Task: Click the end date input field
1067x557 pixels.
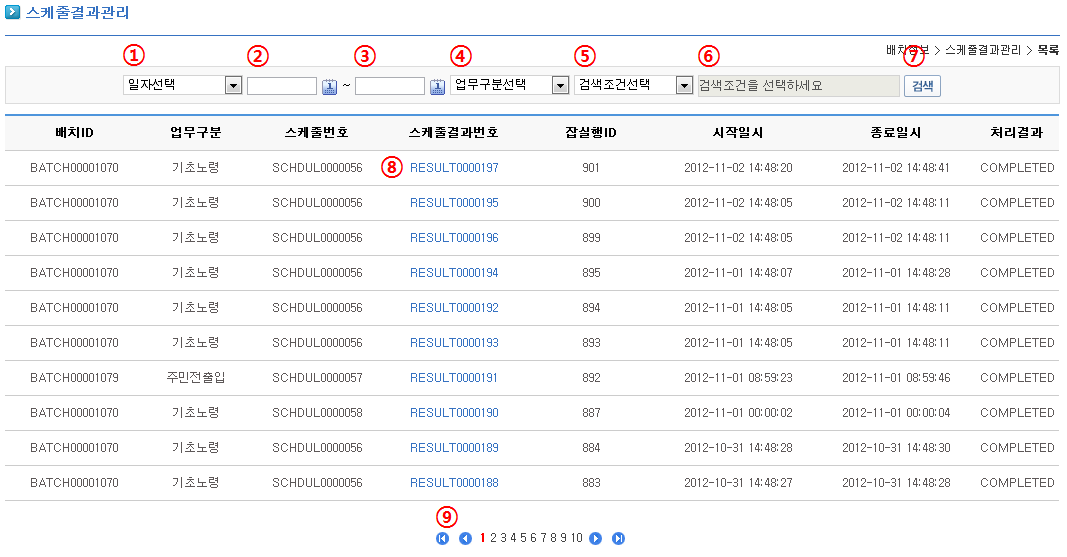Action: (x=390, y=86)
